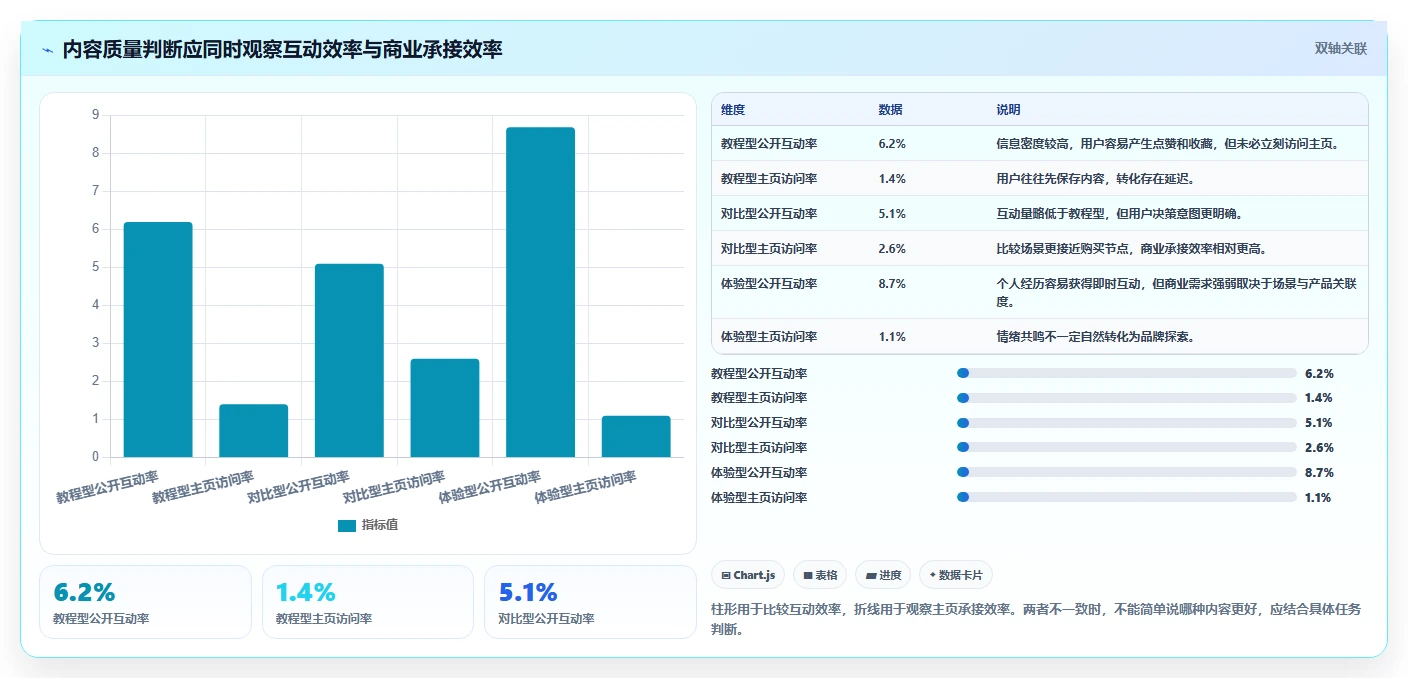
Task: Click the lightning icon beside the title
Action: click(x=47, y=50)
